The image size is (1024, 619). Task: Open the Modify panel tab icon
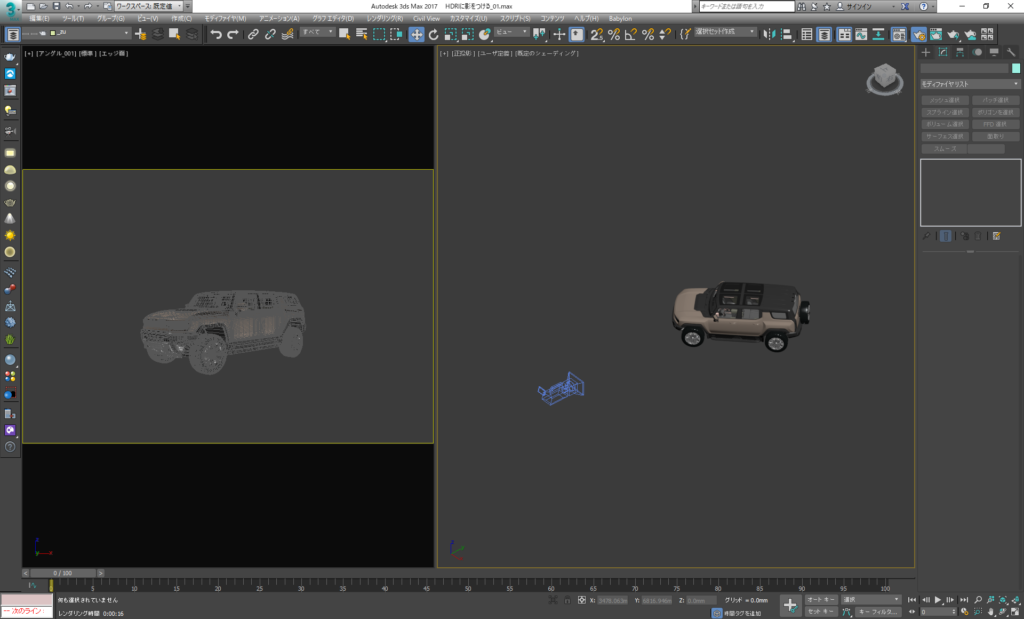click(x=942, y=52)
